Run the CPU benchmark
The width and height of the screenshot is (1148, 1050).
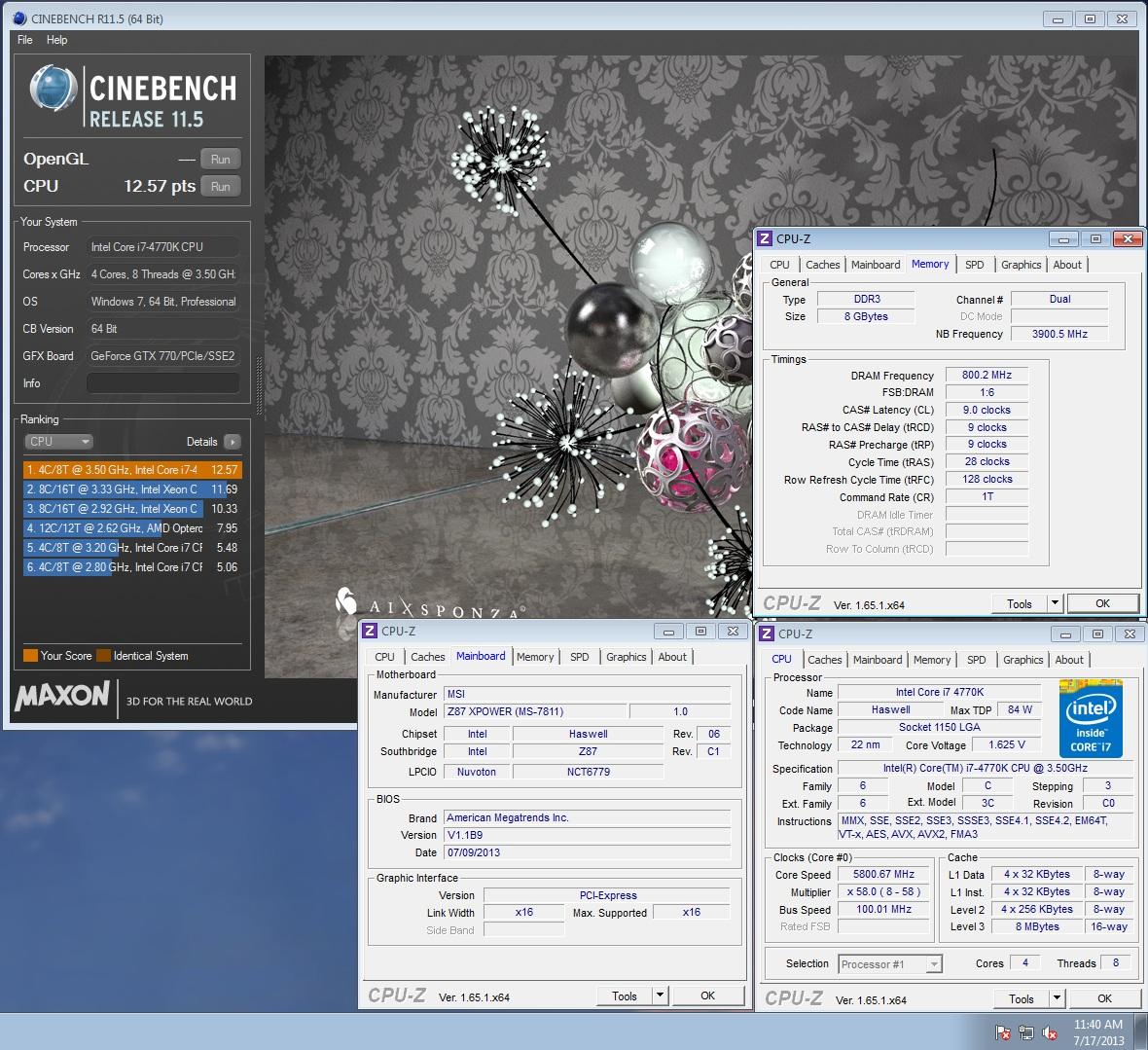point(221,186)
